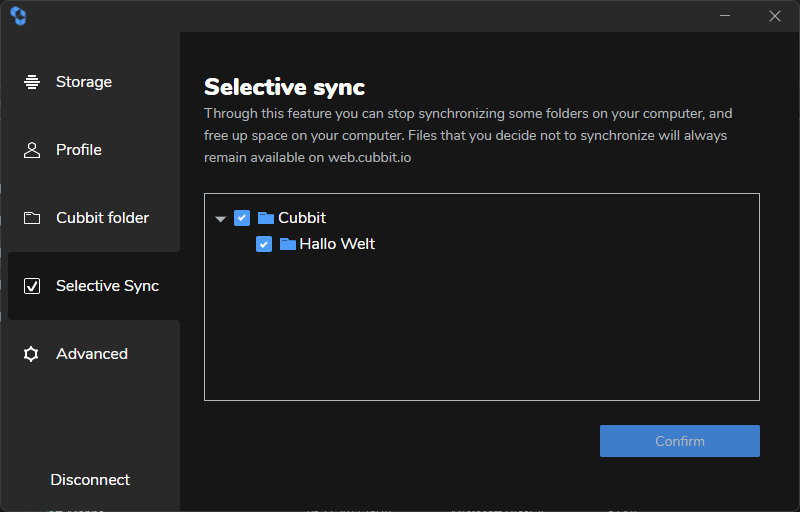800x512 pixels.
Task: Select the Selective Sync tab label
Action: coord(107,286)
